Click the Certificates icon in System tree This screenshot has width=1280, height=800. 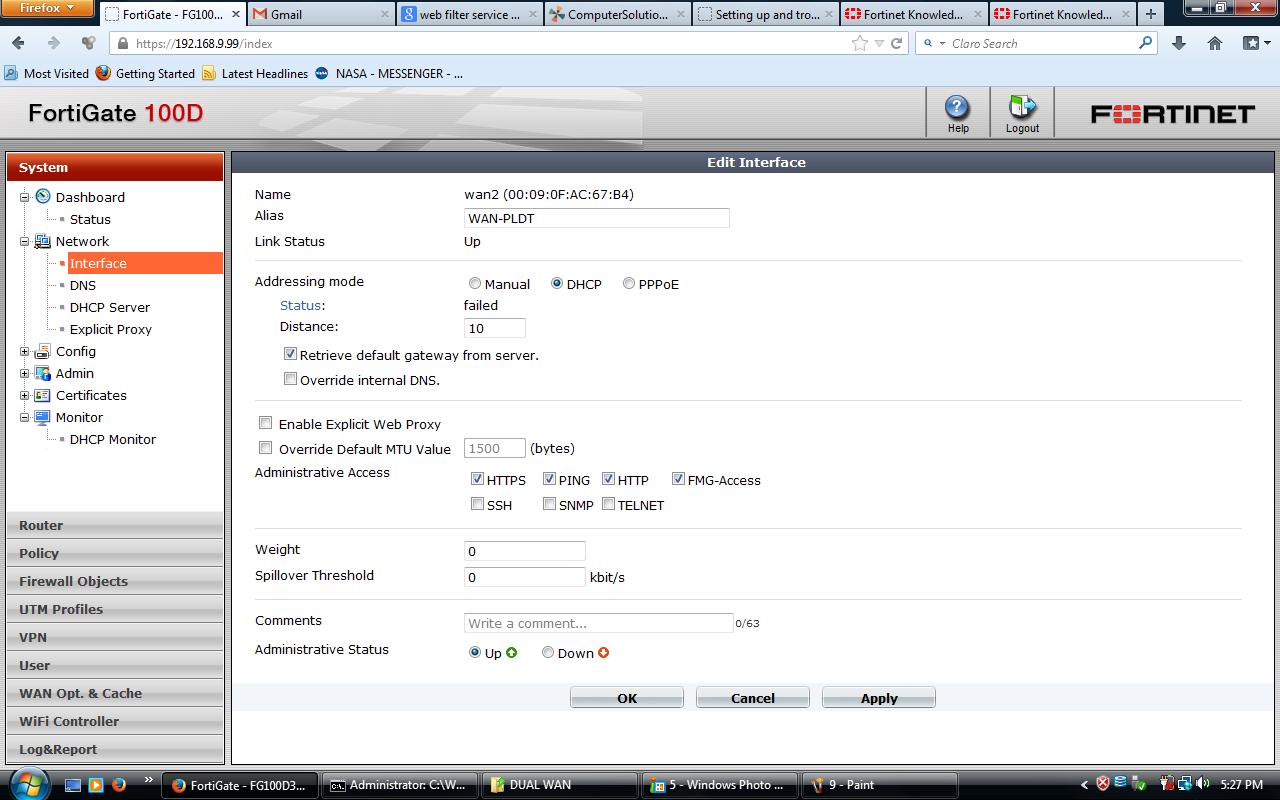tap(43, 395)
